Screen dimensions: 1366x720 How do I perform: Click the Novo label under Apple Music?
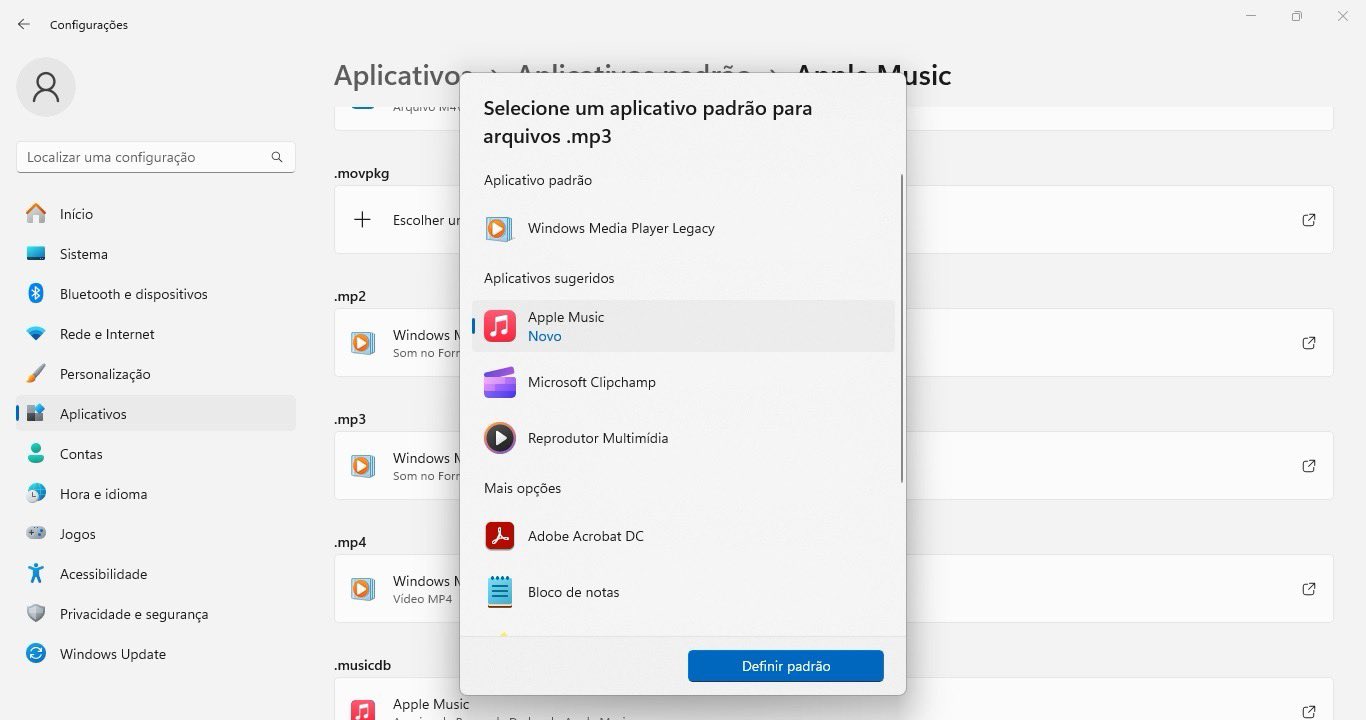coord(545,336)
